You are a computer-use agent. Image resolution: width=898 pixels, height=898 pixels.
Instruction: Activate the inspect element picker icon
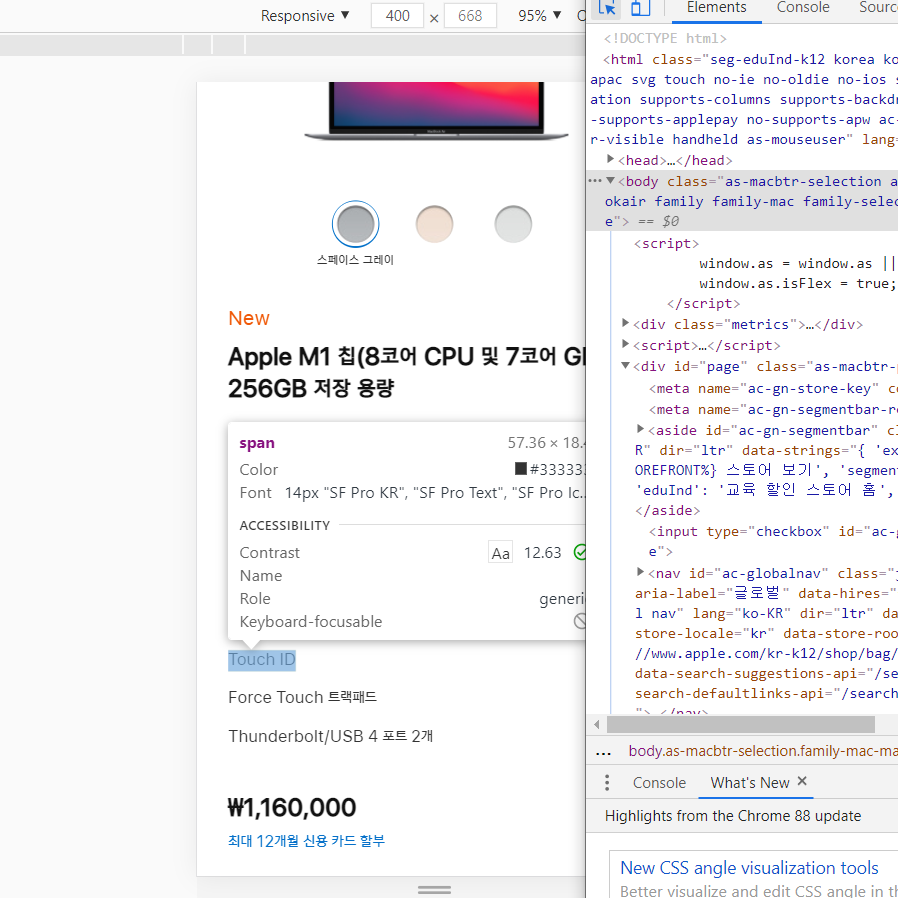pos(606,8)
